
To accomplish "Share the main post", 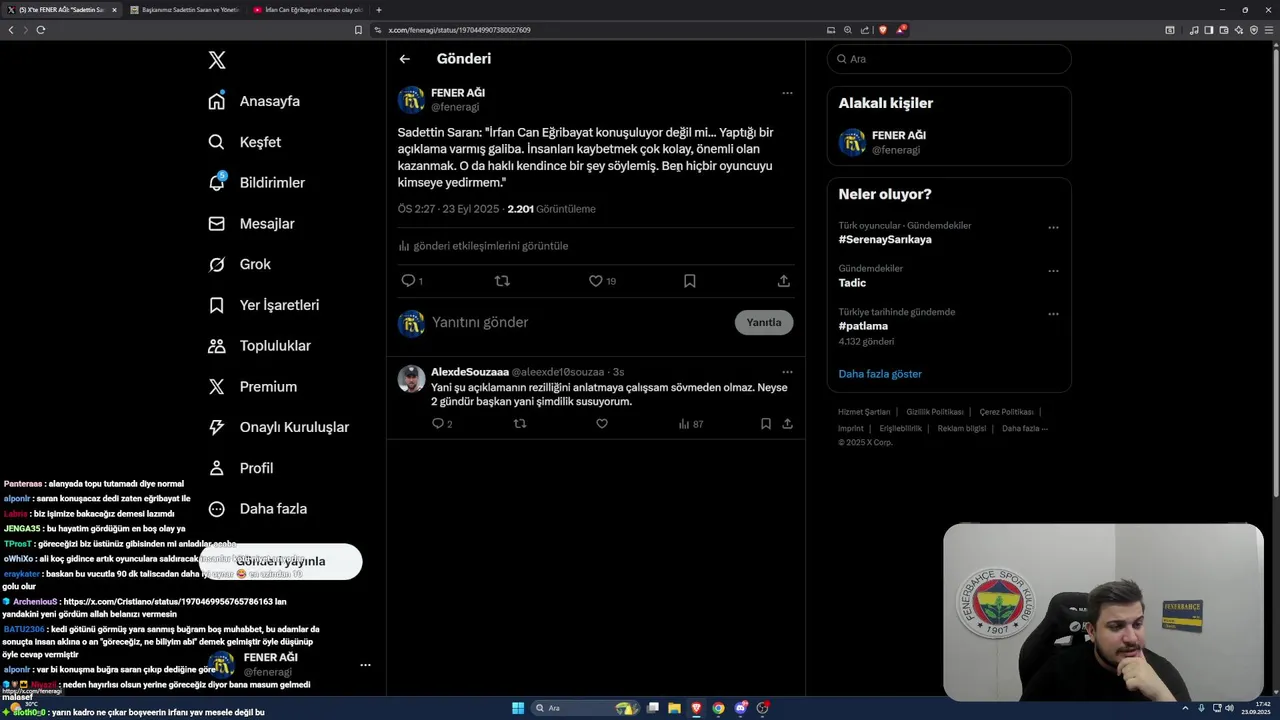I will coord(784,281).
